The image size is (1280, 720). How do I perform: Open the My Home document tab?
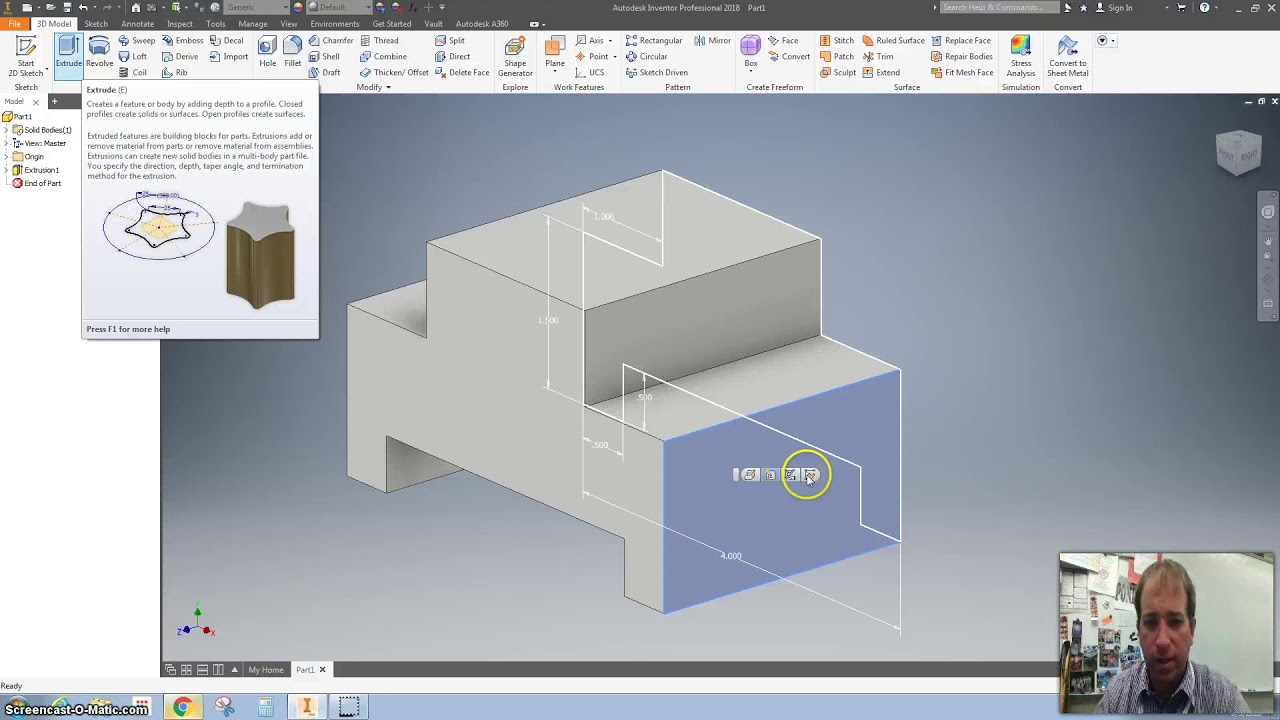266,670
